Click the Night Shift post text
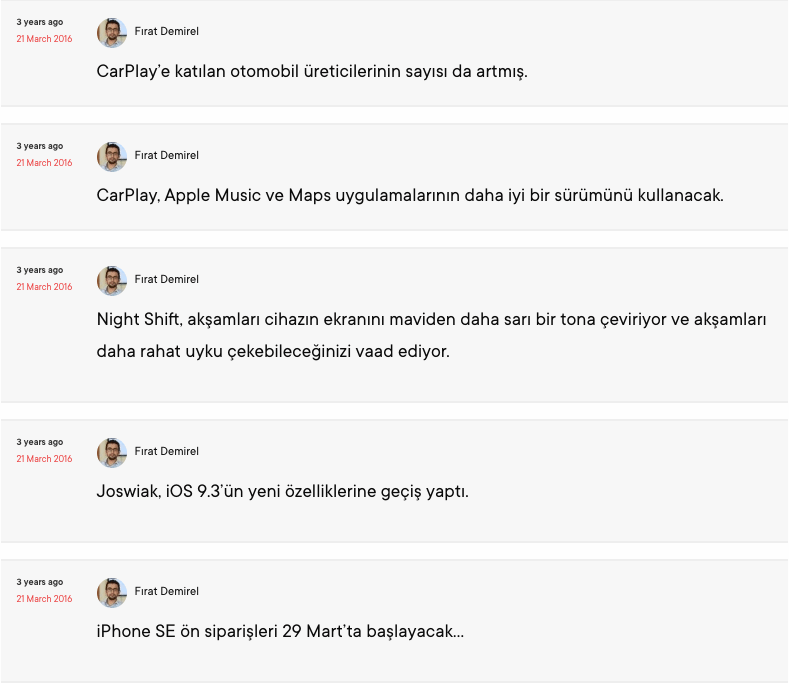Screen dimensions: 789x683 430,336
